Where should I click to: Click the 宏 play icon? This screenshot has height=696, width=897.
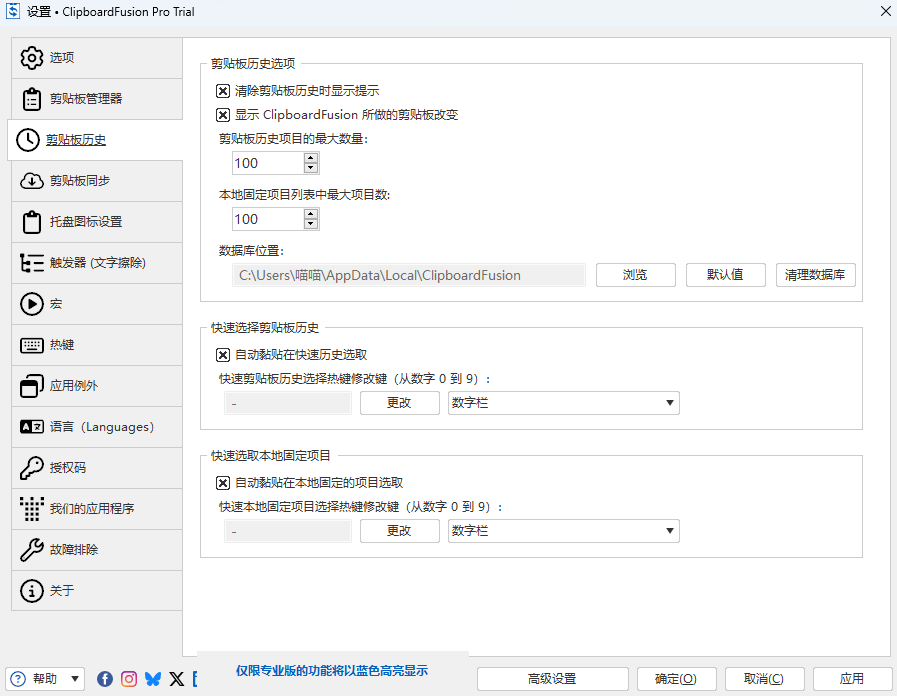32,304
